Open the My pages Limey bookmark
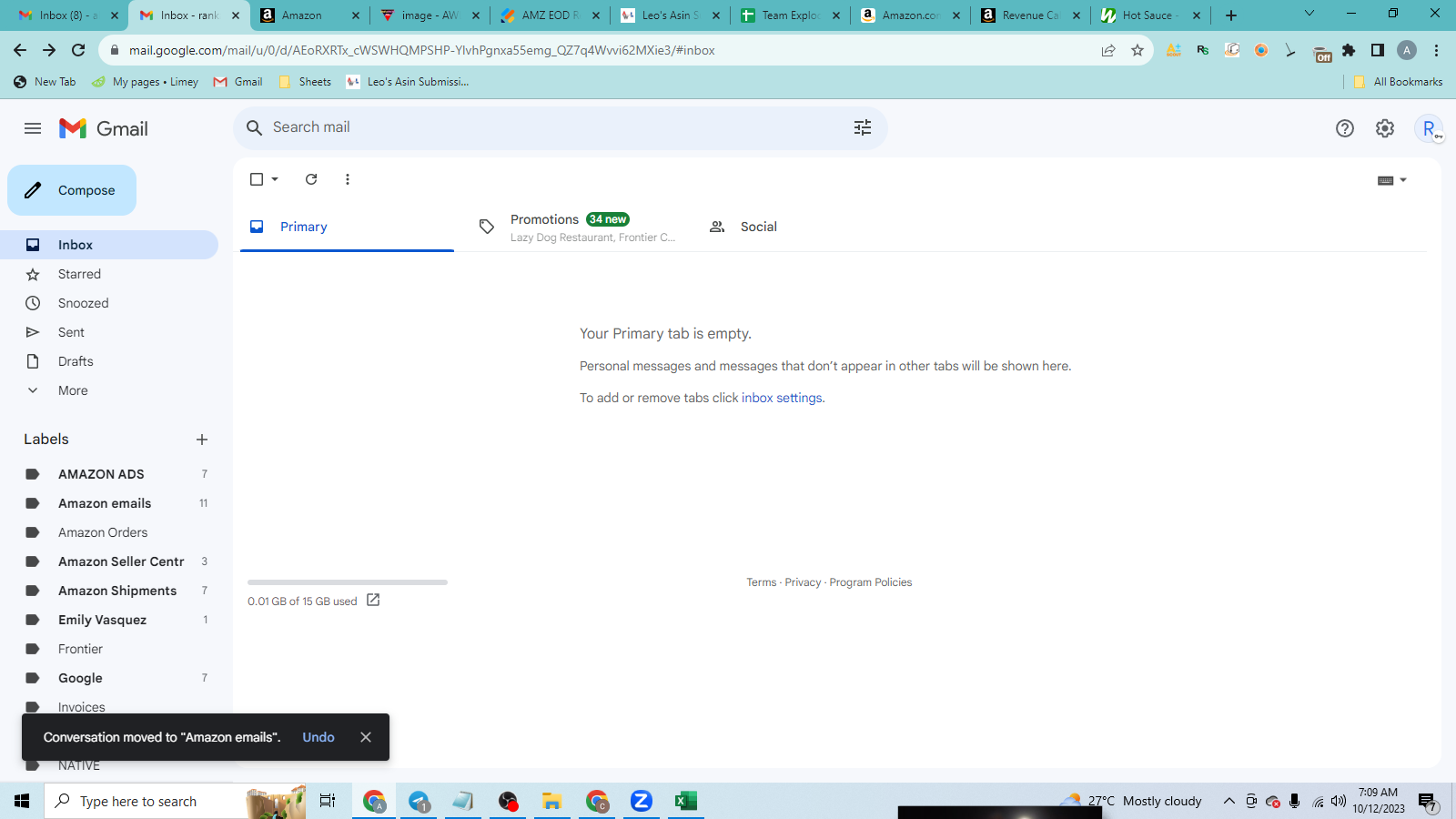 pyautogui.click(x=145, y=82)
